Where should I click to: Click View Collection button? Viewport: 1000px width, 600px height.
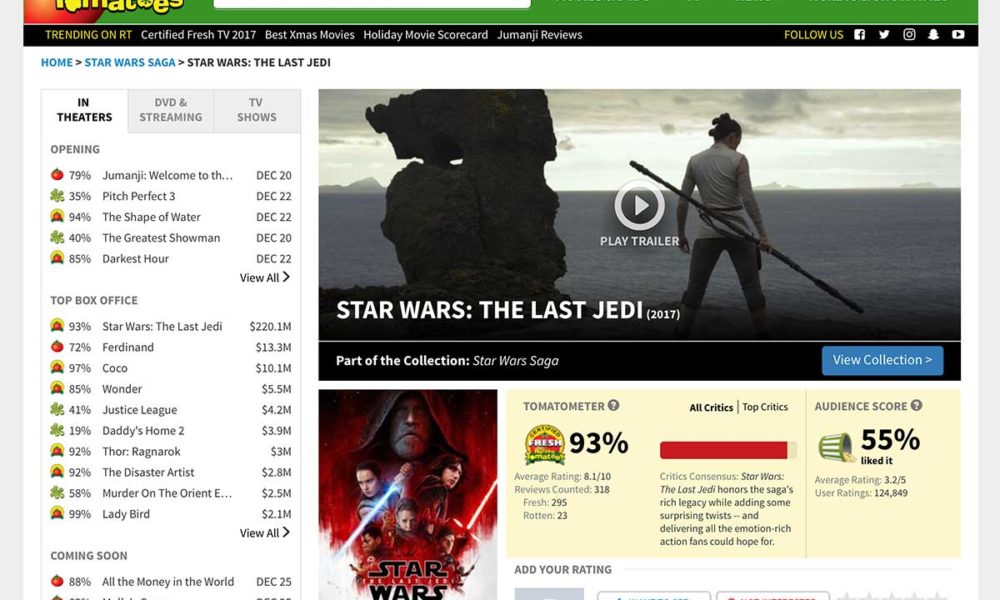[x=882, y=360]
